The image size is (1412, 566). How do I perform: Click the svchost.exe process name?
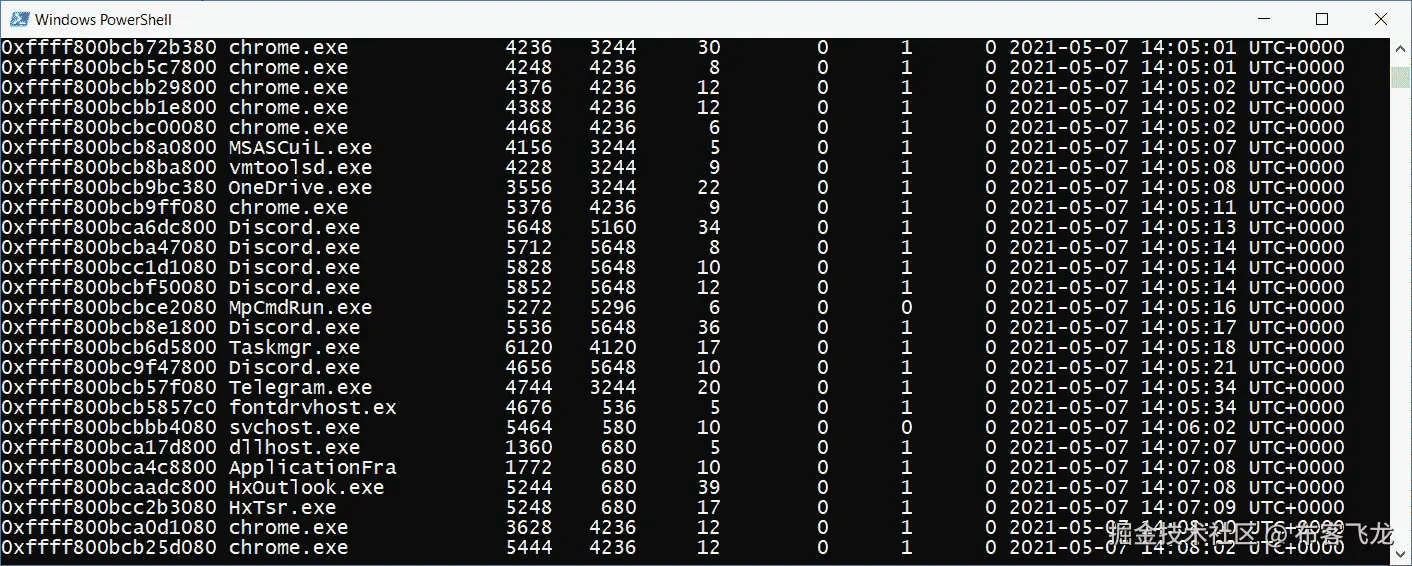click(x=294, y=427)
